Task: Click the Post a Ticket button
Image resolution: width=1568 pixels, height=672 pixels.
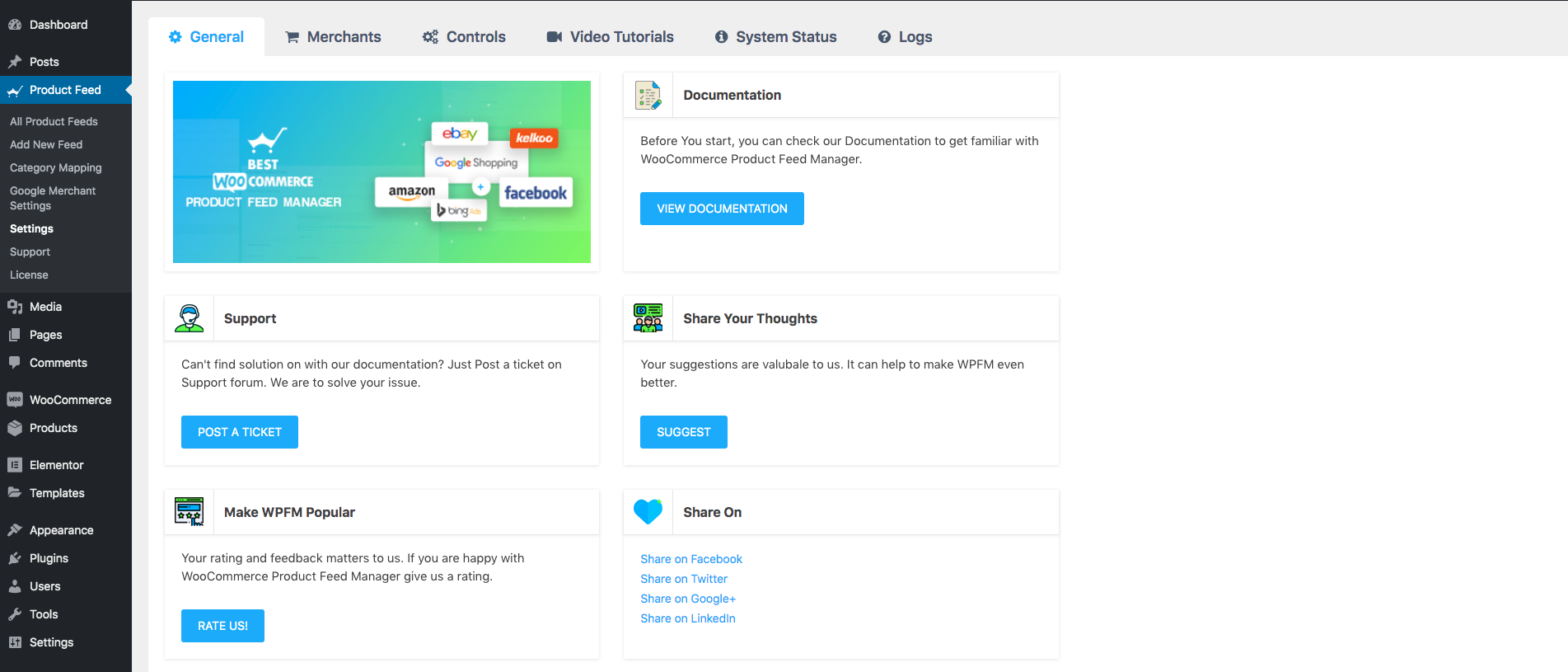Action: click(240, 432)
